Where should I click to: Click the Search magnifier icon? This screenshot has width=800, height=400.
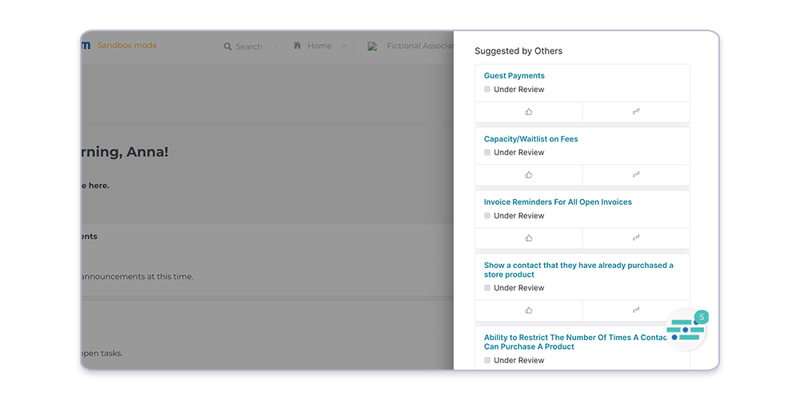pos(228,46)
